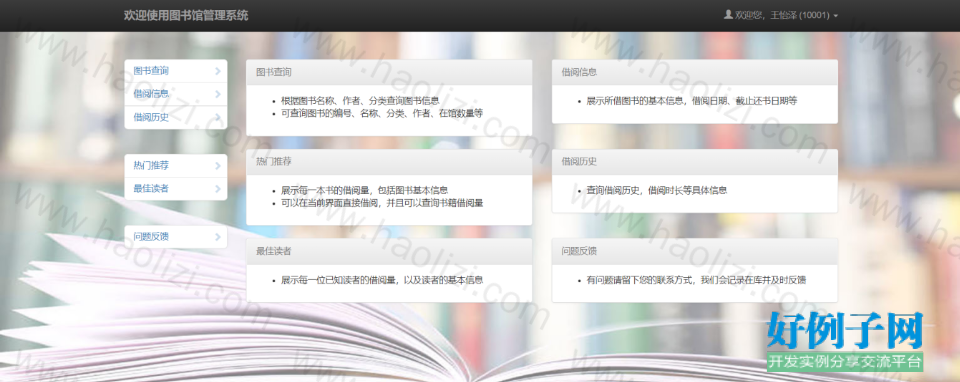The height and width of the screenshot is (382, 960).
Task: Click the chevron beside sidebar 借阅历史
Action: [218, 118]
